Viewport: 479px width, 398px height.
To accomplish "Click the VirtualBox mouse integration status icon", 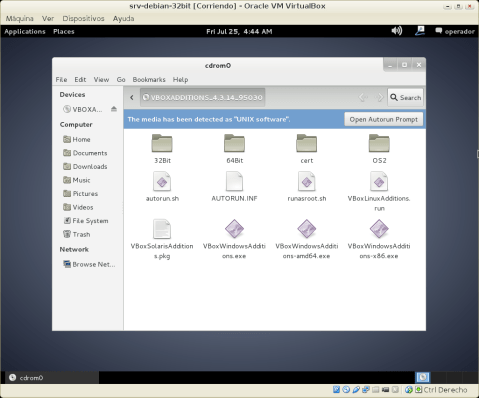I will 409,389.
